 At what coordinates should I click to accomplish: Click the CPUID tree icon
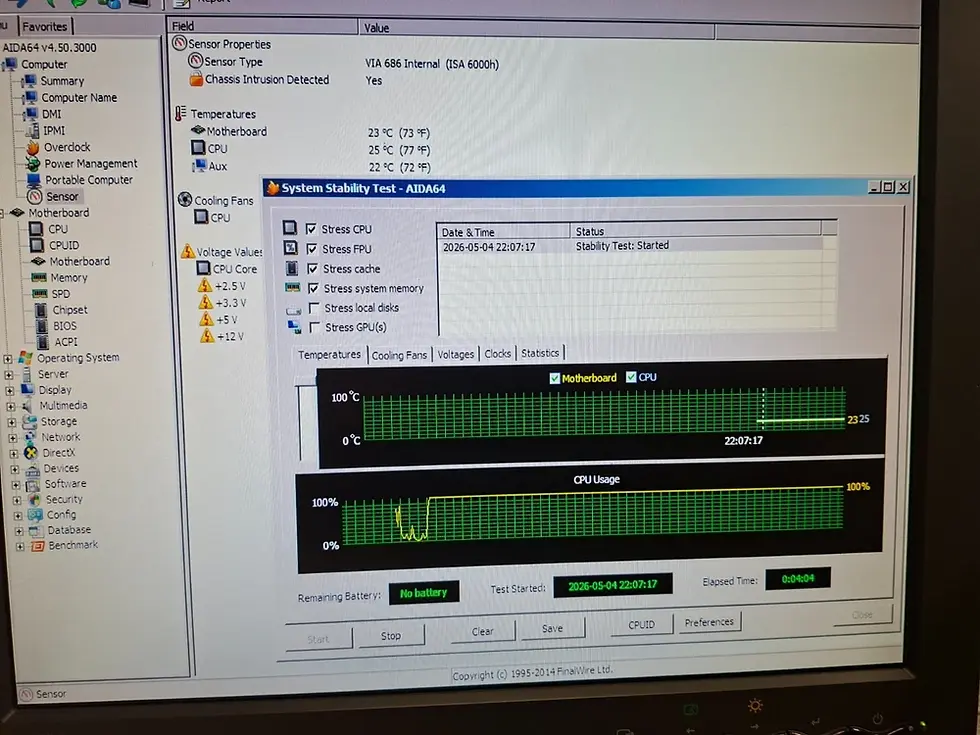click(38, 245)
